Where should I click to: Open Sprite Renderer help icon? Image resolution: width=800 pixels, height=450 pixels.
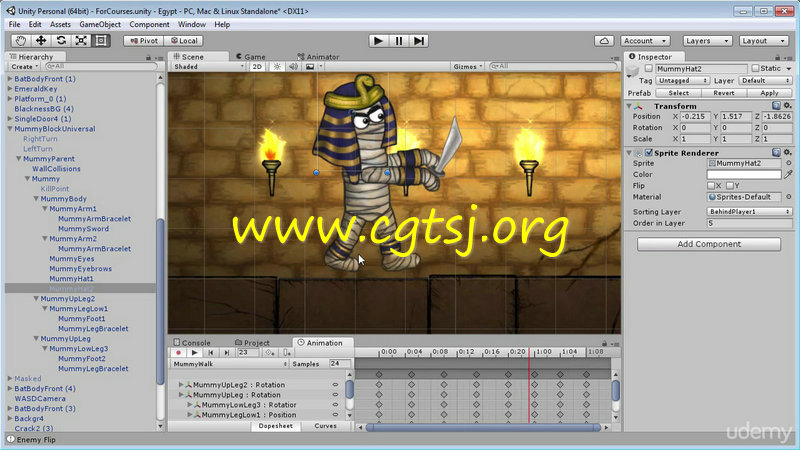coord(776,153)
